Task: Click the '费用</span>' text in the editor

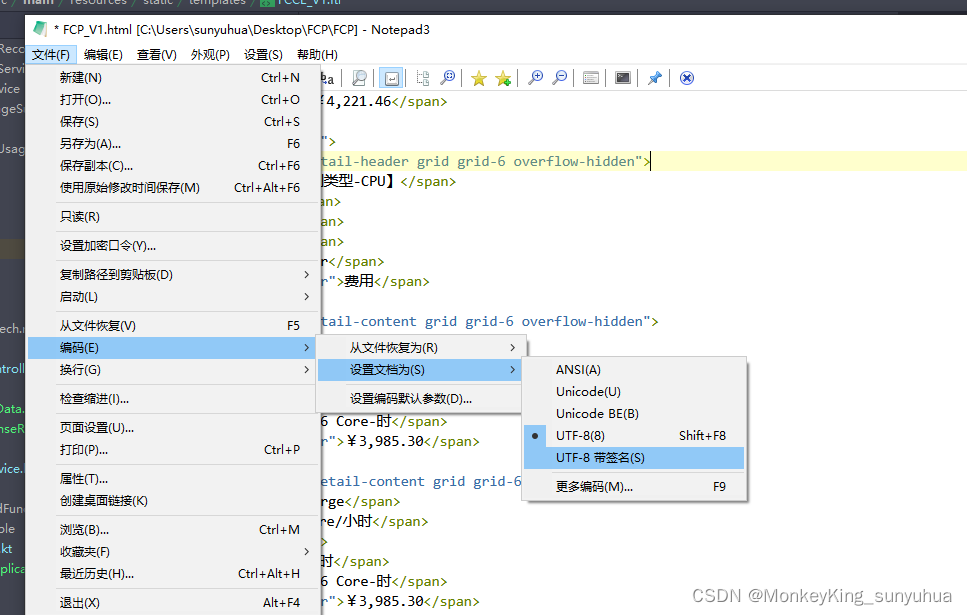Action: (386, 282)
